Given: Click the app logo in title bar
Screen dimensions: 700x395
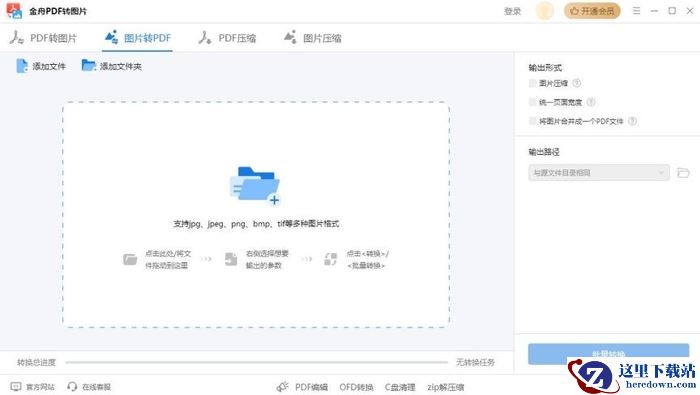Looking at the screenshot, I should click(x=14, y=11).
